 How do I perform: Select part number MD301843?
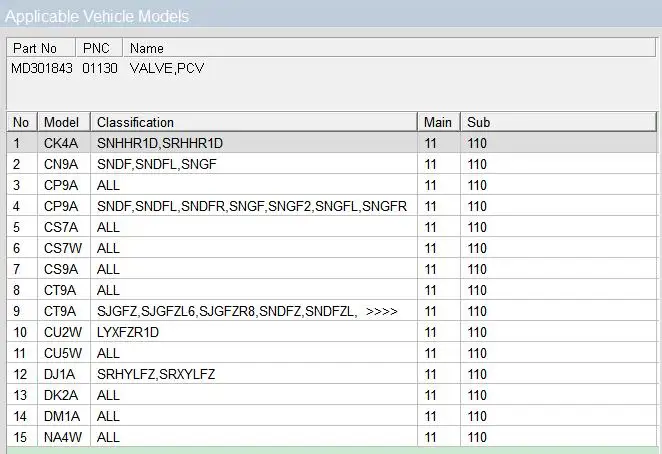click(x=42, y=68)
